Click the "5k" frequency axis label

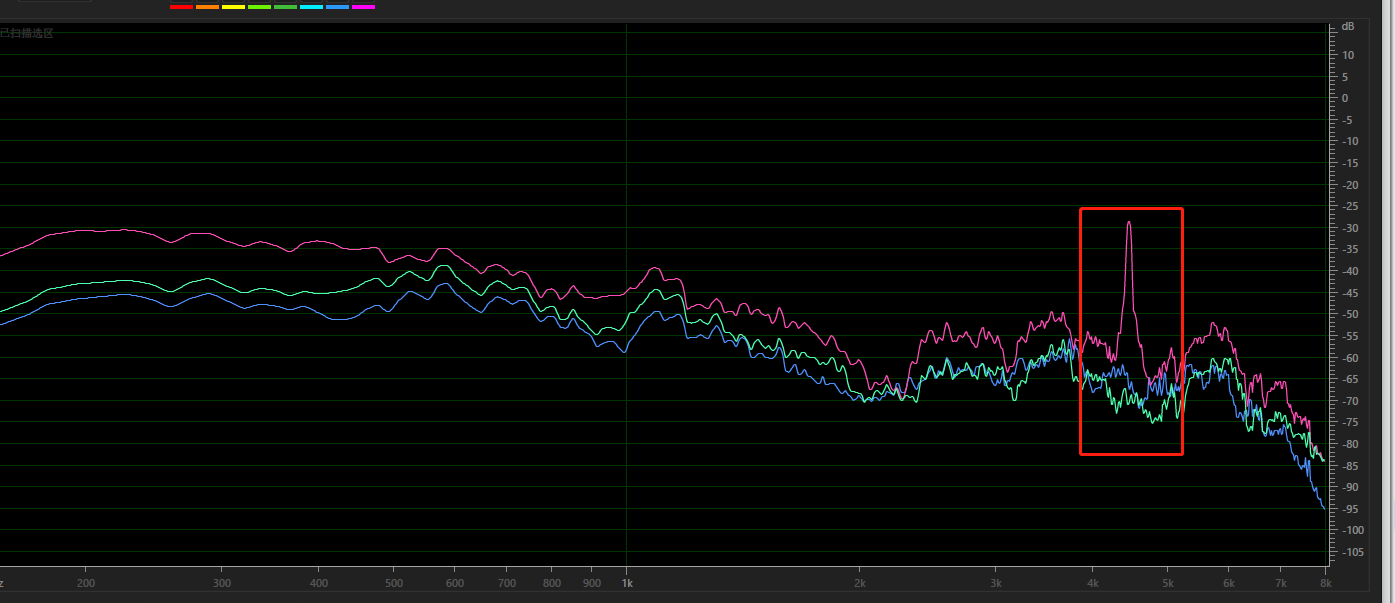1168,583
